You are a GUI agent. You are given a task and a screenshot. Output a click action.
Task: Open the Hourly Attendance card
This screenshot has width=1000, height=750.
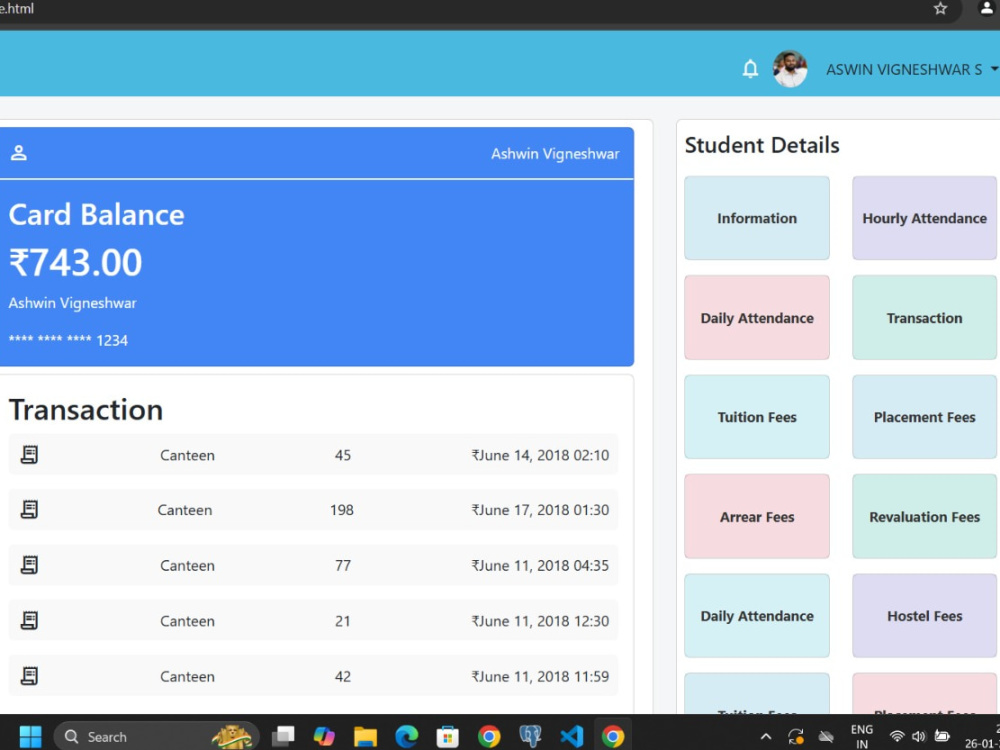(x=924, y=218)
